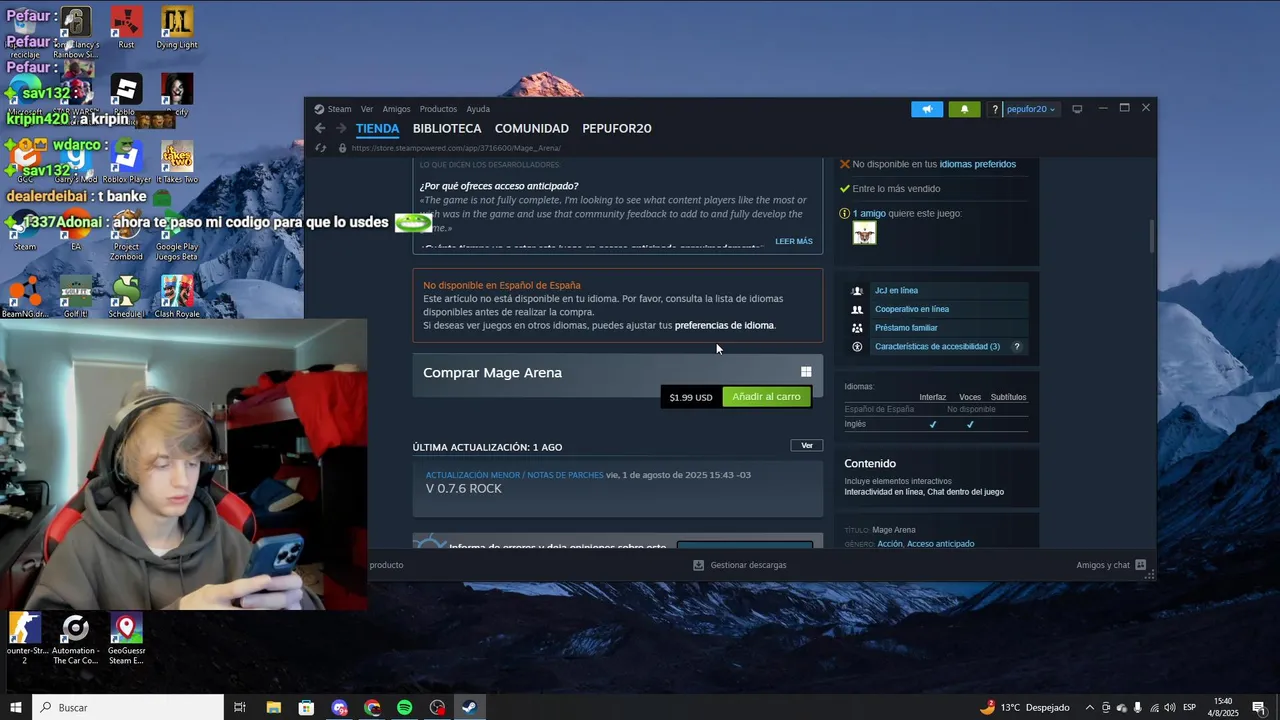Click the Steam page vertical scrollbar
Screen dimensions: 1280x720
(1151, 236)
